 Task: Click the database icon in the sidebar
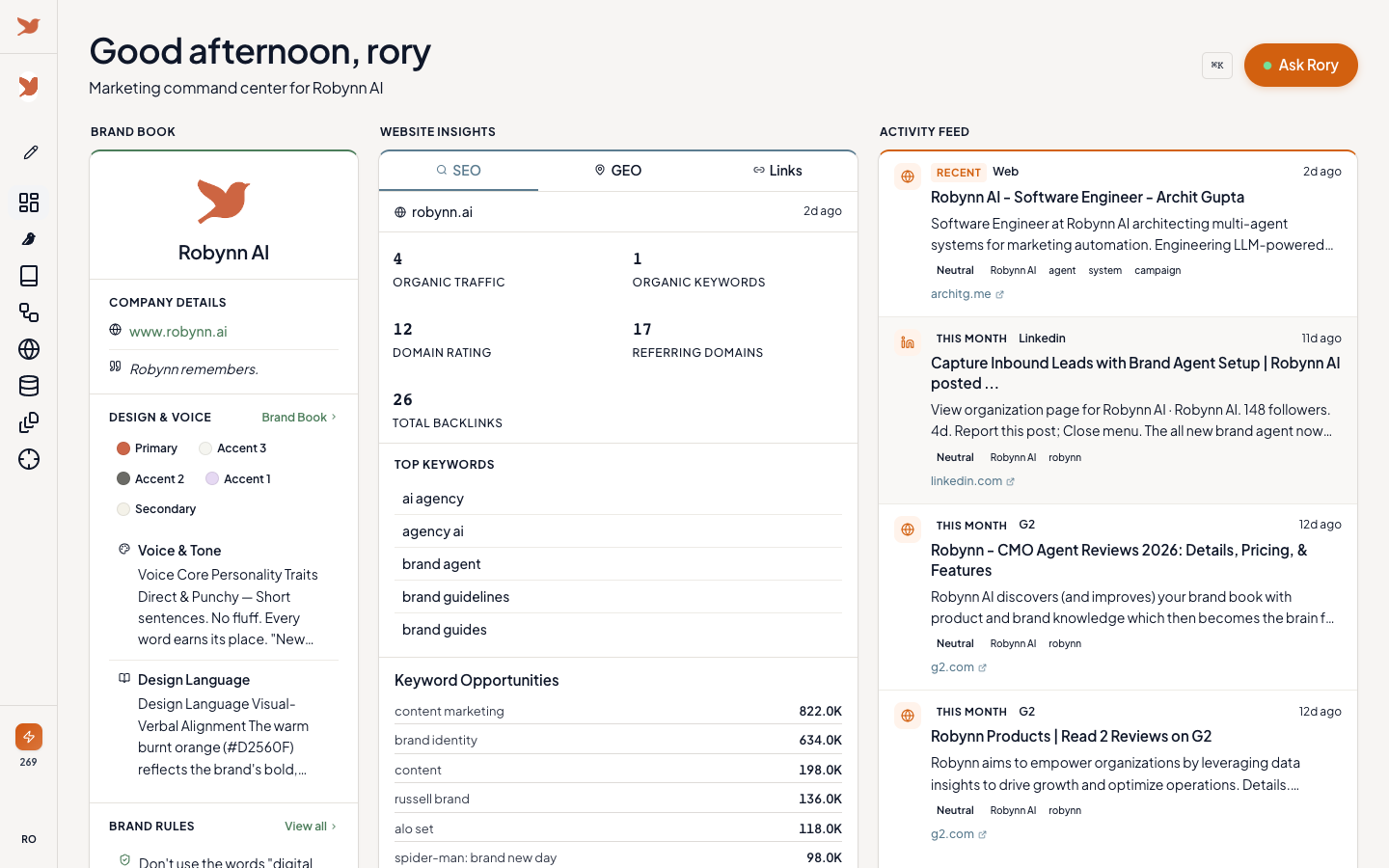pyautogui.click(x=29, y=385)
